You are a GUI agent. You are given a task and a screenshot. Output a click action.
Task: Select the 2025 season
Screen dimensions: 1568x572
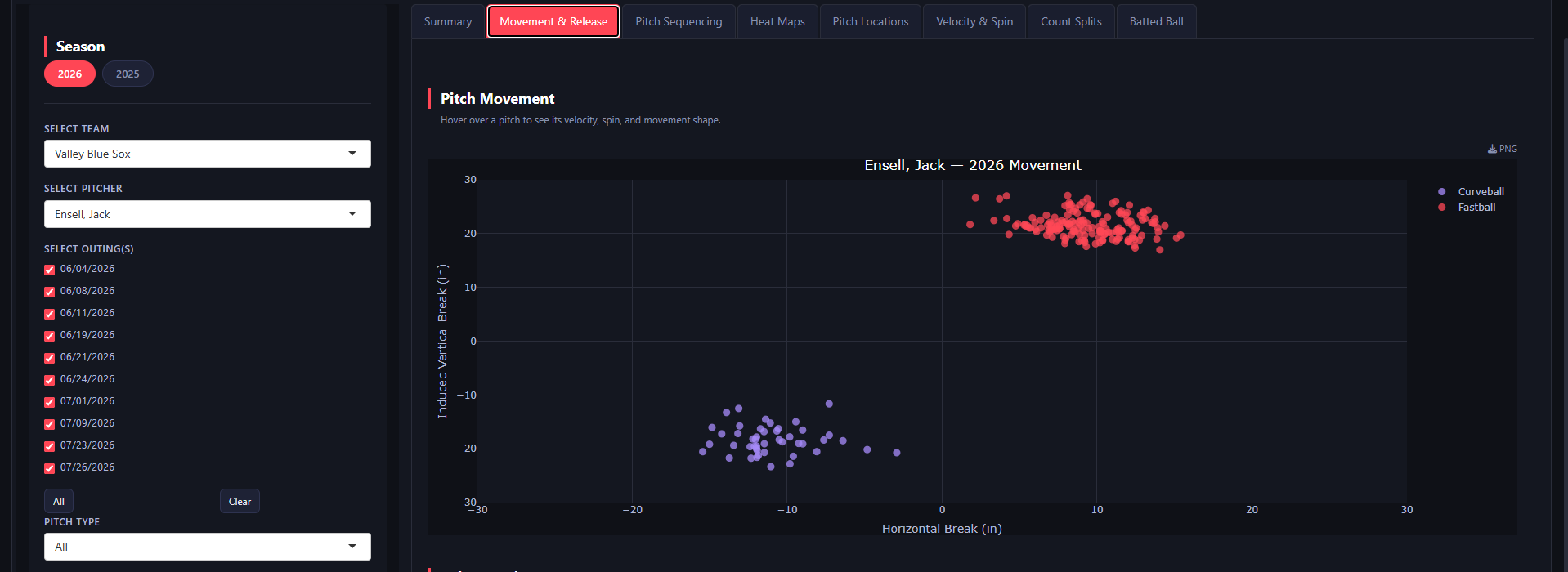click(x=128, y=74)
